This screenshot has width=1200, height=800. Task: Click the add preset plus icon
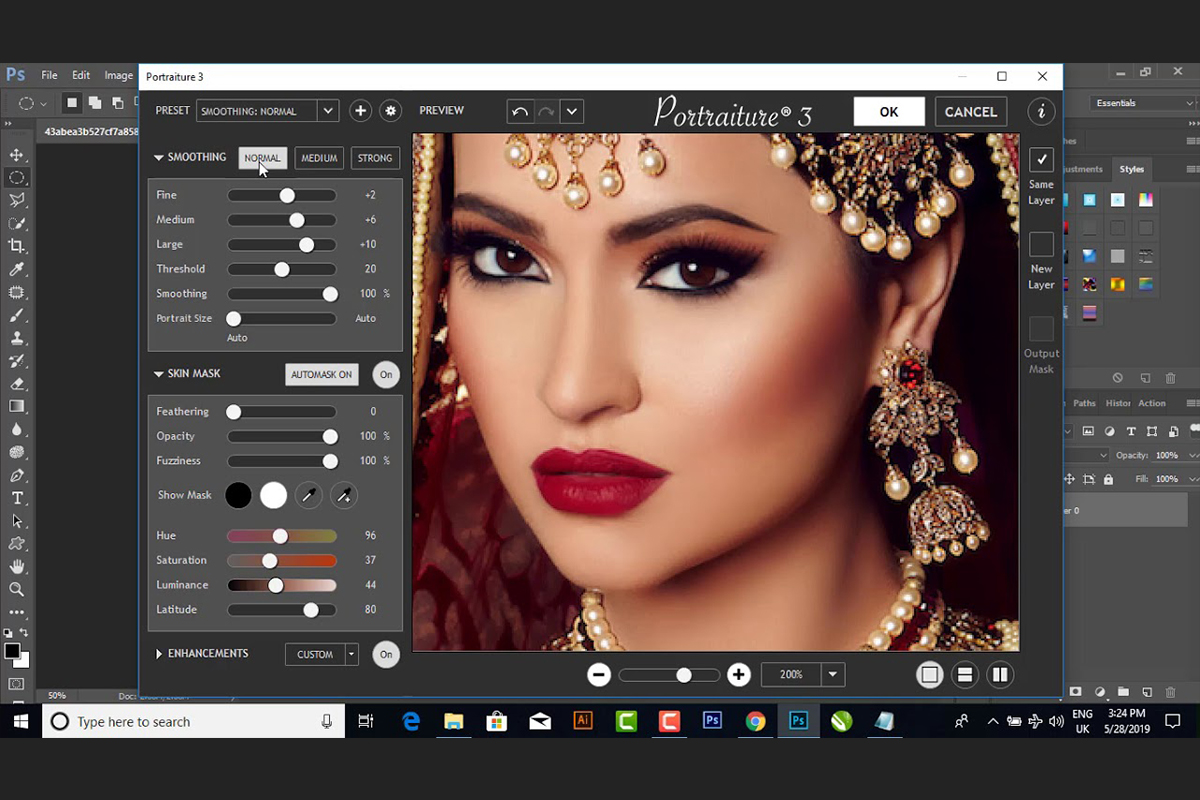(361, 111)
